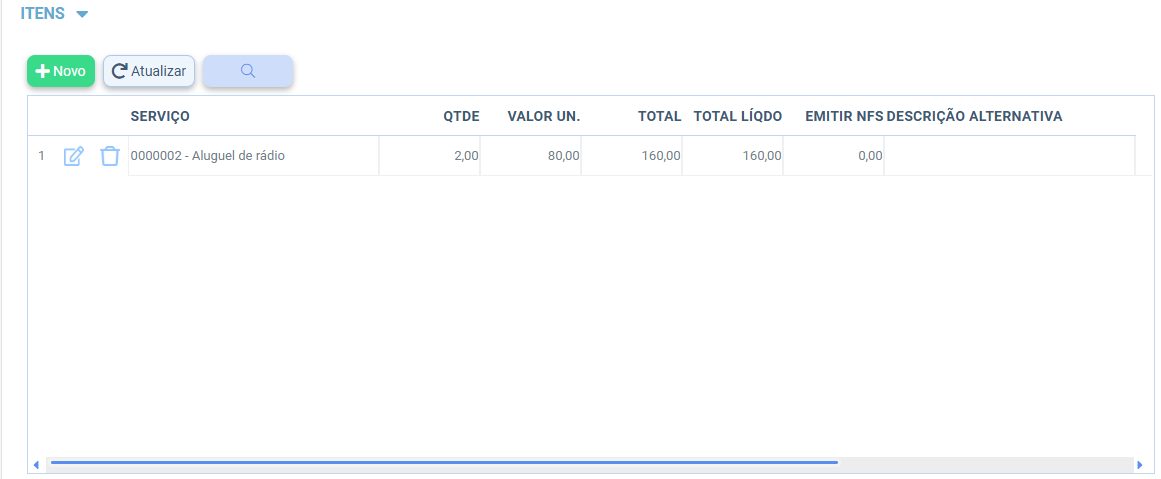Image resolution: width=1161 pixels, height=479 pixels.
Task: Open search with the magnifier button
Action: [x=248, y=71]
